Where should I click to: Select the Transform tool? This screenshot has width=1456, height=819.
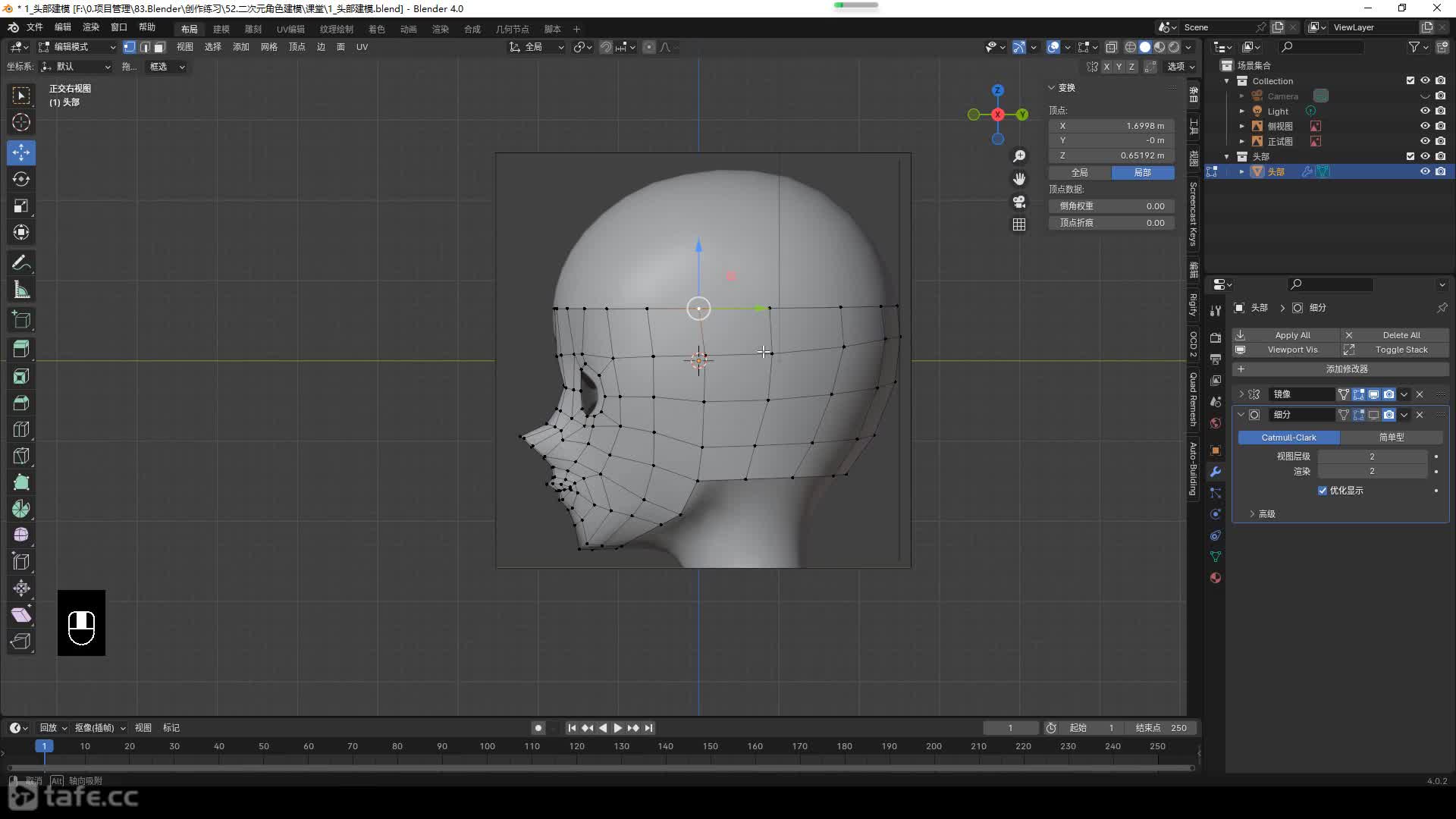pos(21,232)
